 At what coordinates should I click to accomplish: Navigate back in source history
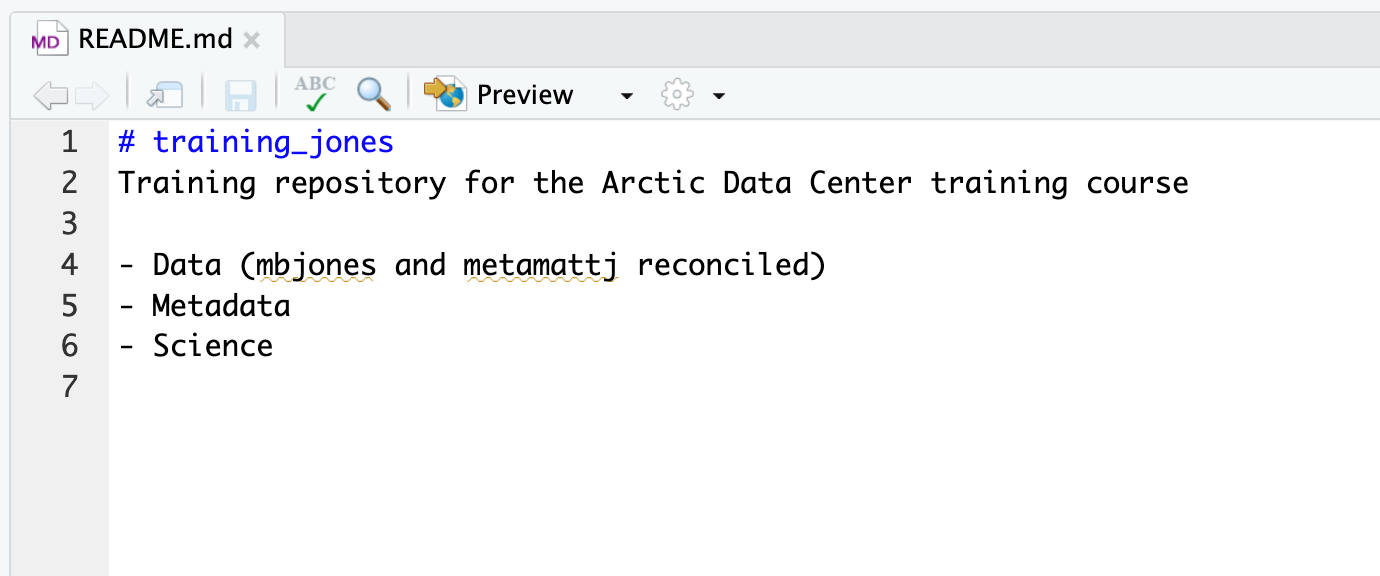point(49,94)
